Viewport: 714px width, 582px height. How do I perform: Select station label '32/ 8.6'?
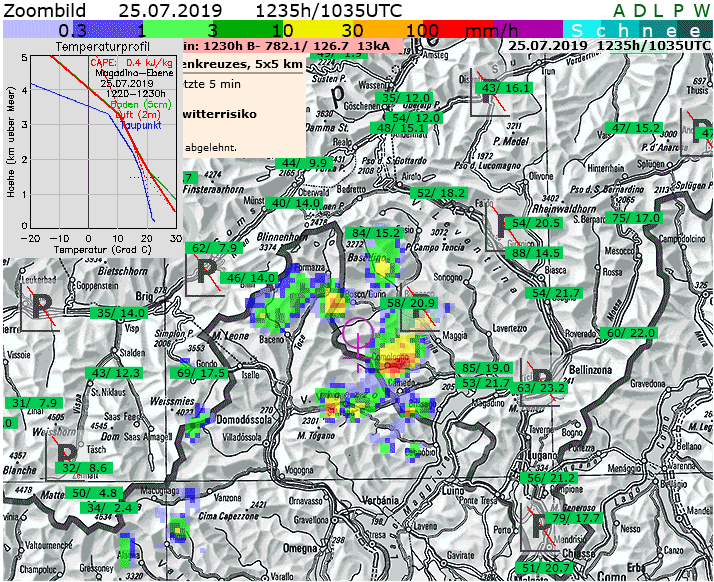tap(84, 467)
